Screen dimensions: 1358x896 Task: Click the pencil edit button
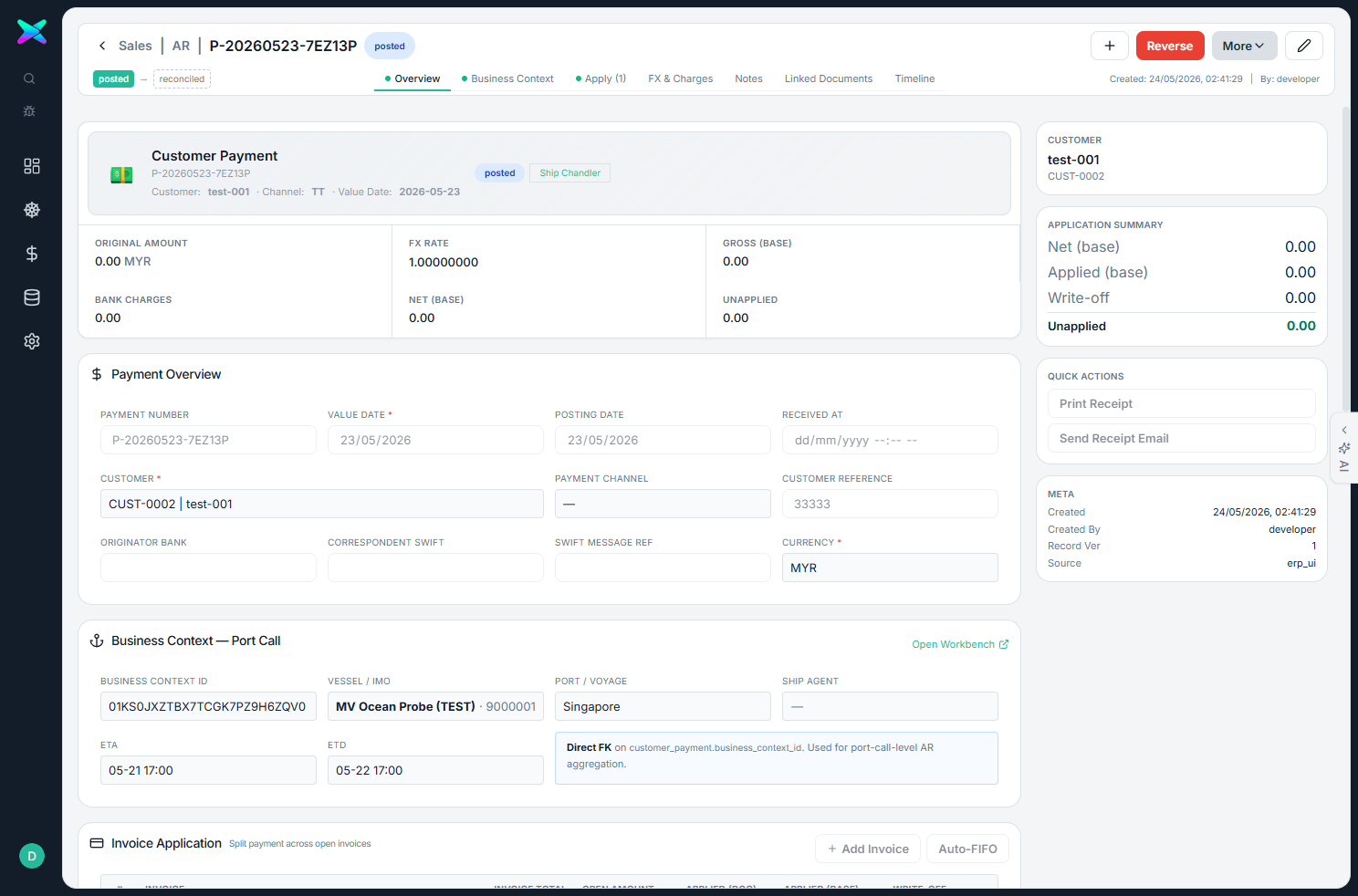tap(1304, 46)
